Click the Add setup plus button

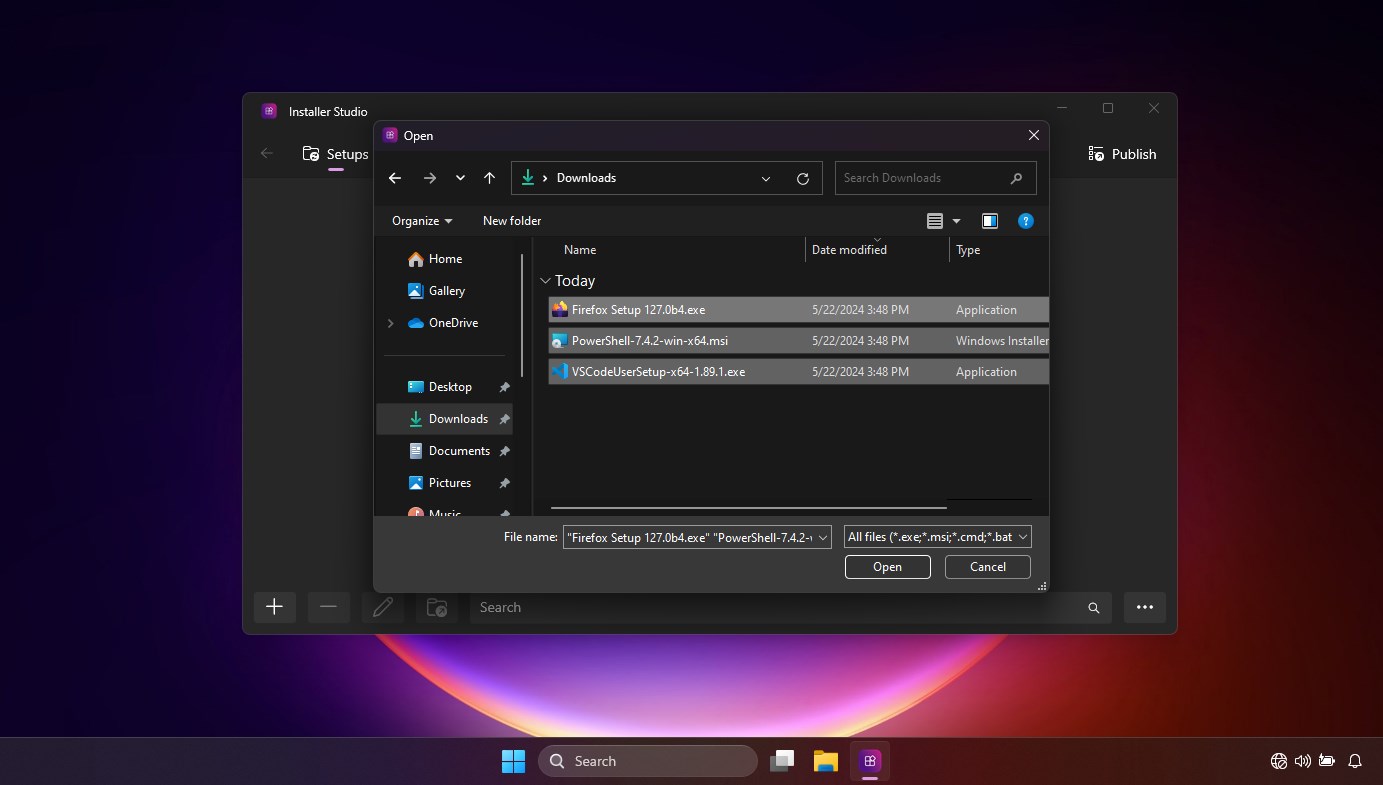click(x=274, y=607)
